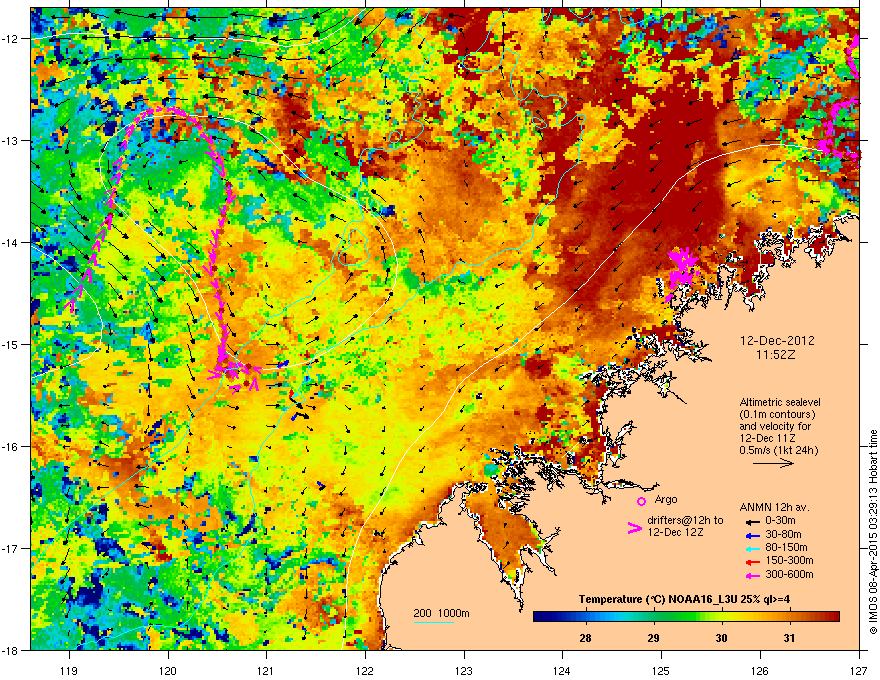Click the 'Altimetric sealevel' text line
This screenshot has height=680, width=880.
tap(780, 402)
